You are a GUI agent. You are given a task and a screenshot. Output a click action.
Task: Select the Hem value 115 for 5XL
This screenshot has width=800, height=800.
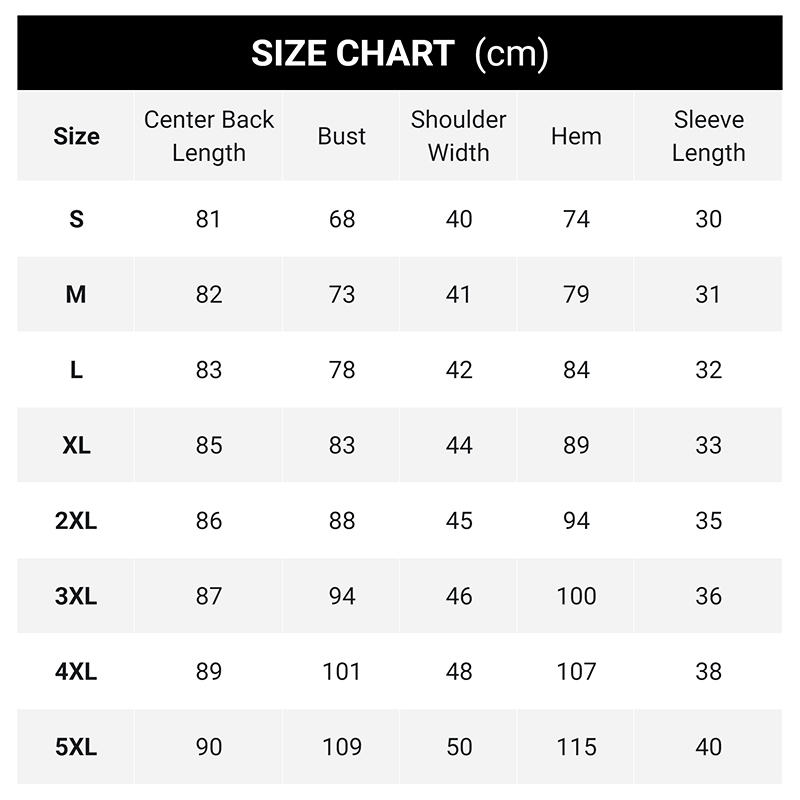pos(576,747)
